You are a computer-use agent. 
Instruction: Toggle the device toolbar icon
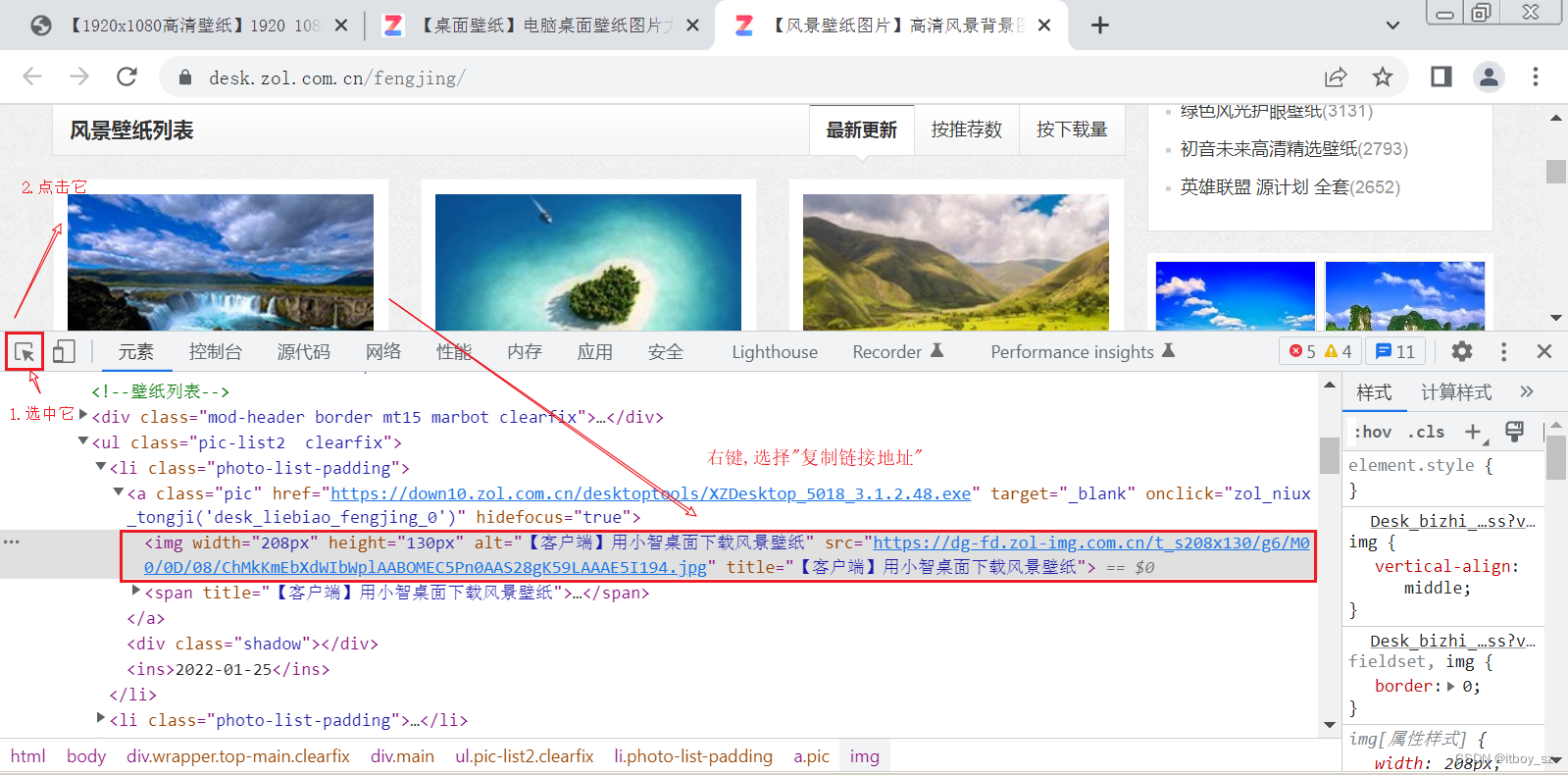click(x=64, y=351)
